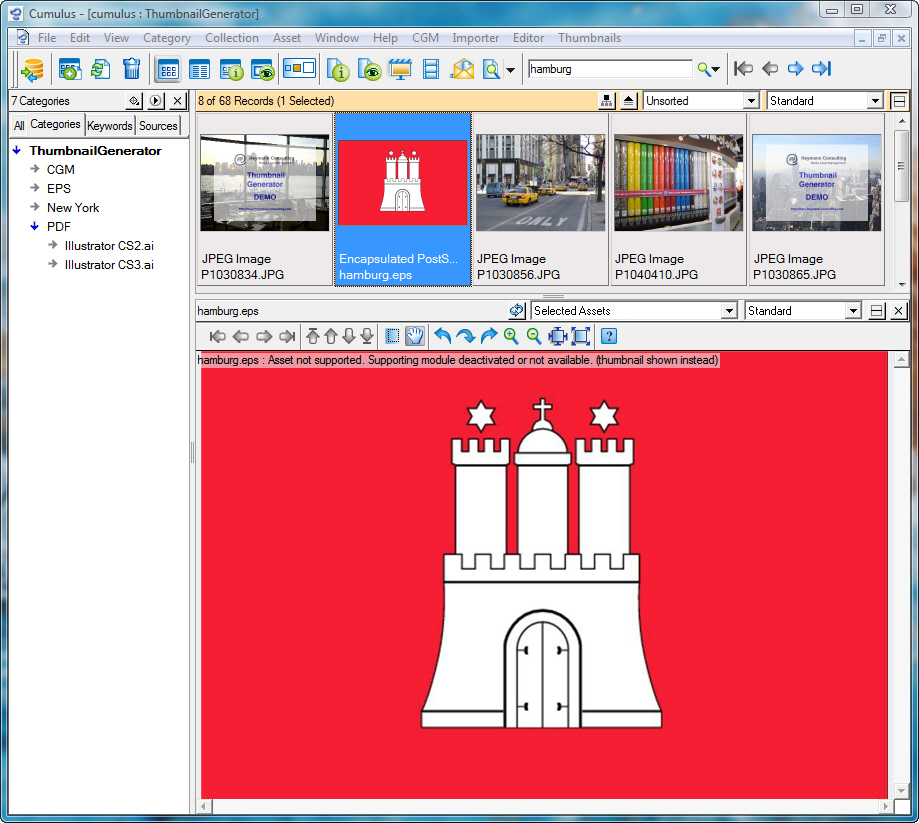Switch to the All tab

(x=19, y=126)
